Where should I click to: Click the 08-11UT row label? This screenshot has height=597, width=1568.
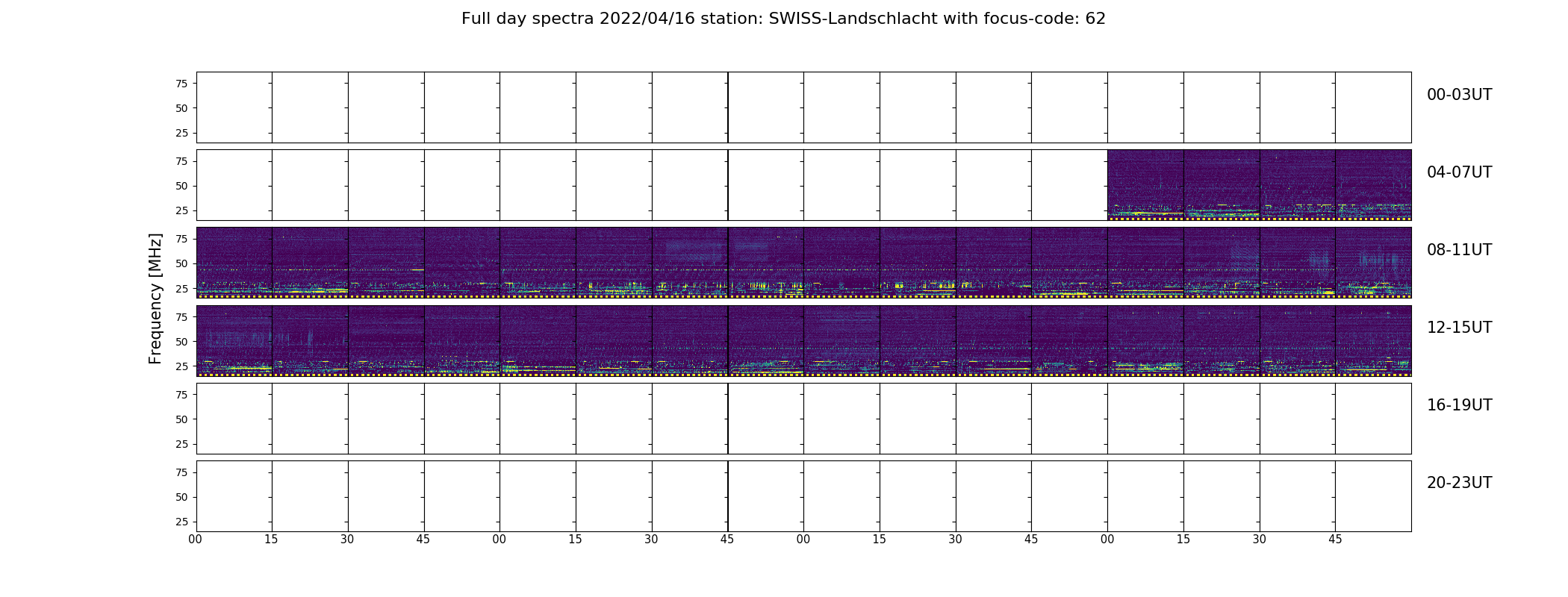1459,250
